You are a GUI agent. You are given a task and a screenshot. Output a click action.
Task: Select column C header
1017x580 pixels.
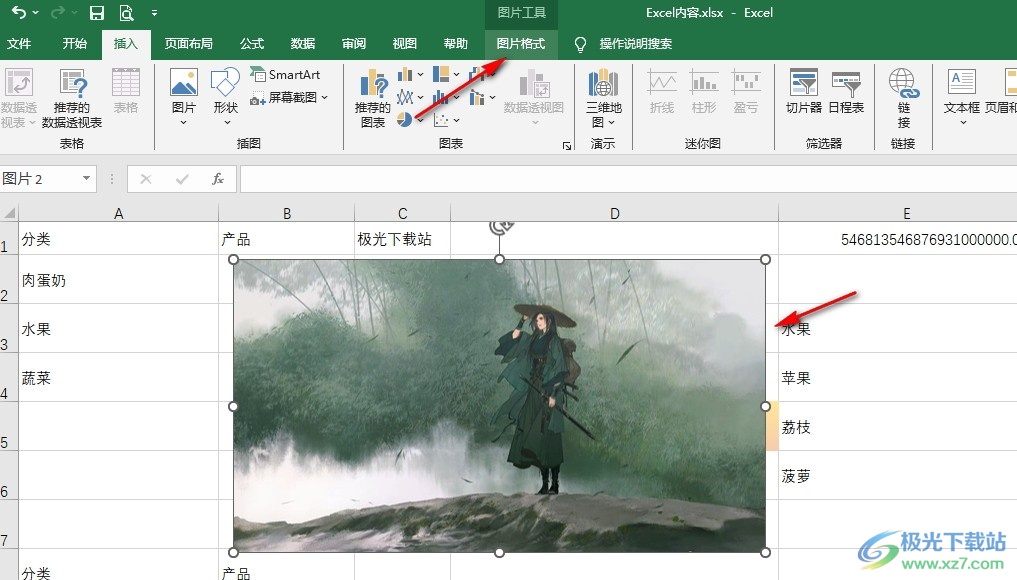tap(403, 213)
